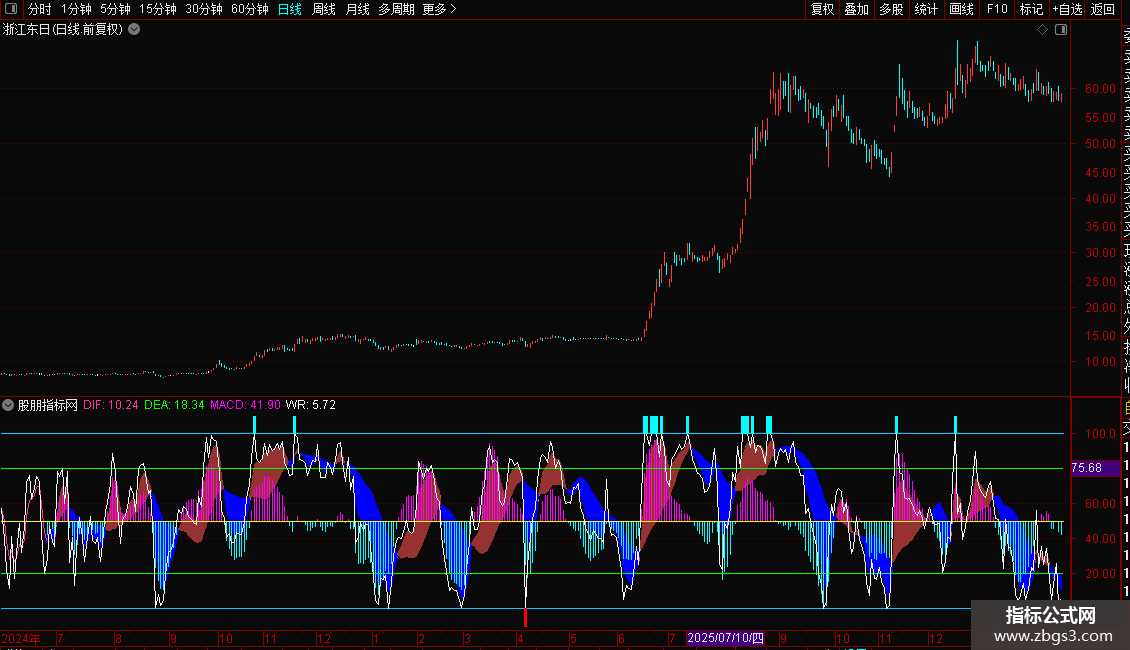Viewport: 1130px width, 650px height.
Task: Open the 统计 statistics tool
Action: pyautogui.click(x=926, y=9)
